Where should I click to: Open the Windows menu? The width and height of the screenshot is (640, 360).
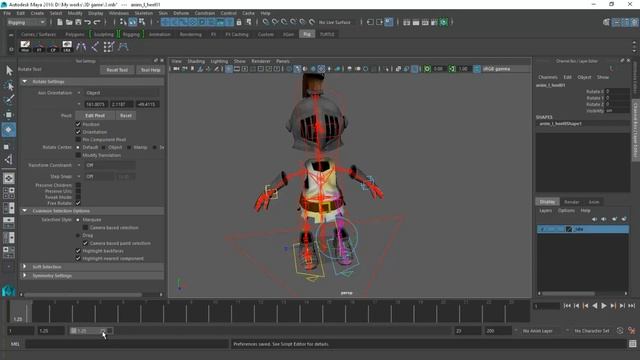pos(119,13)
